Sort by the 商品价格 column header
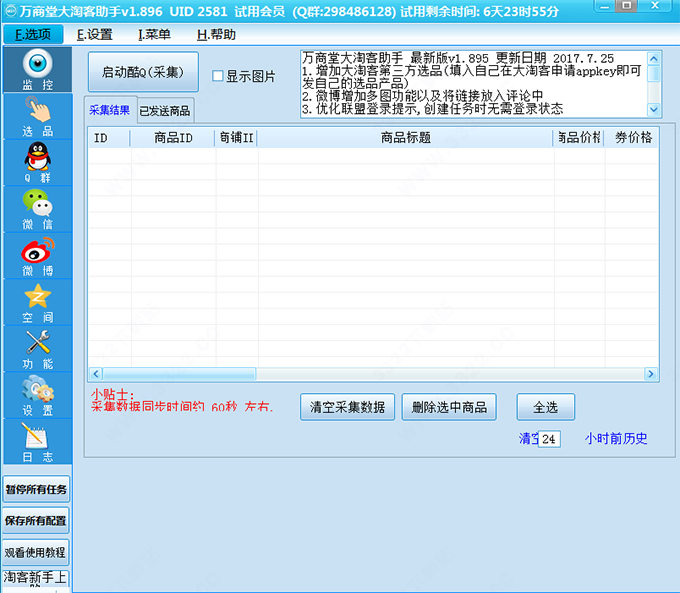The width and height of the screenshot is (680, 593). point(579,138)
